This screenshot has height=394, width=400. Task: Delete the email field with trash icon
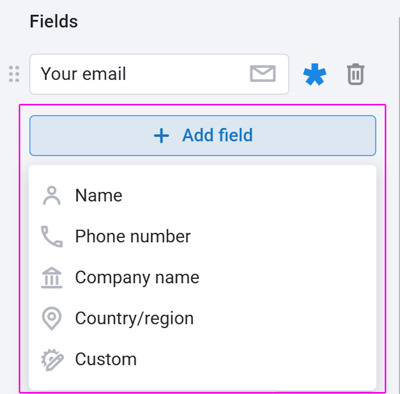point(356,74)
